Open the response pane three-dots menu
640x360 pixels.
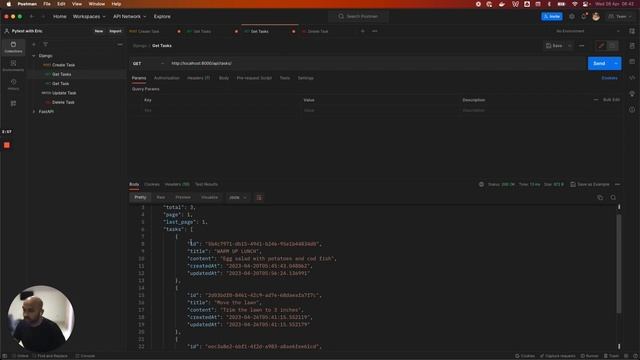click(x=618, y=184)
